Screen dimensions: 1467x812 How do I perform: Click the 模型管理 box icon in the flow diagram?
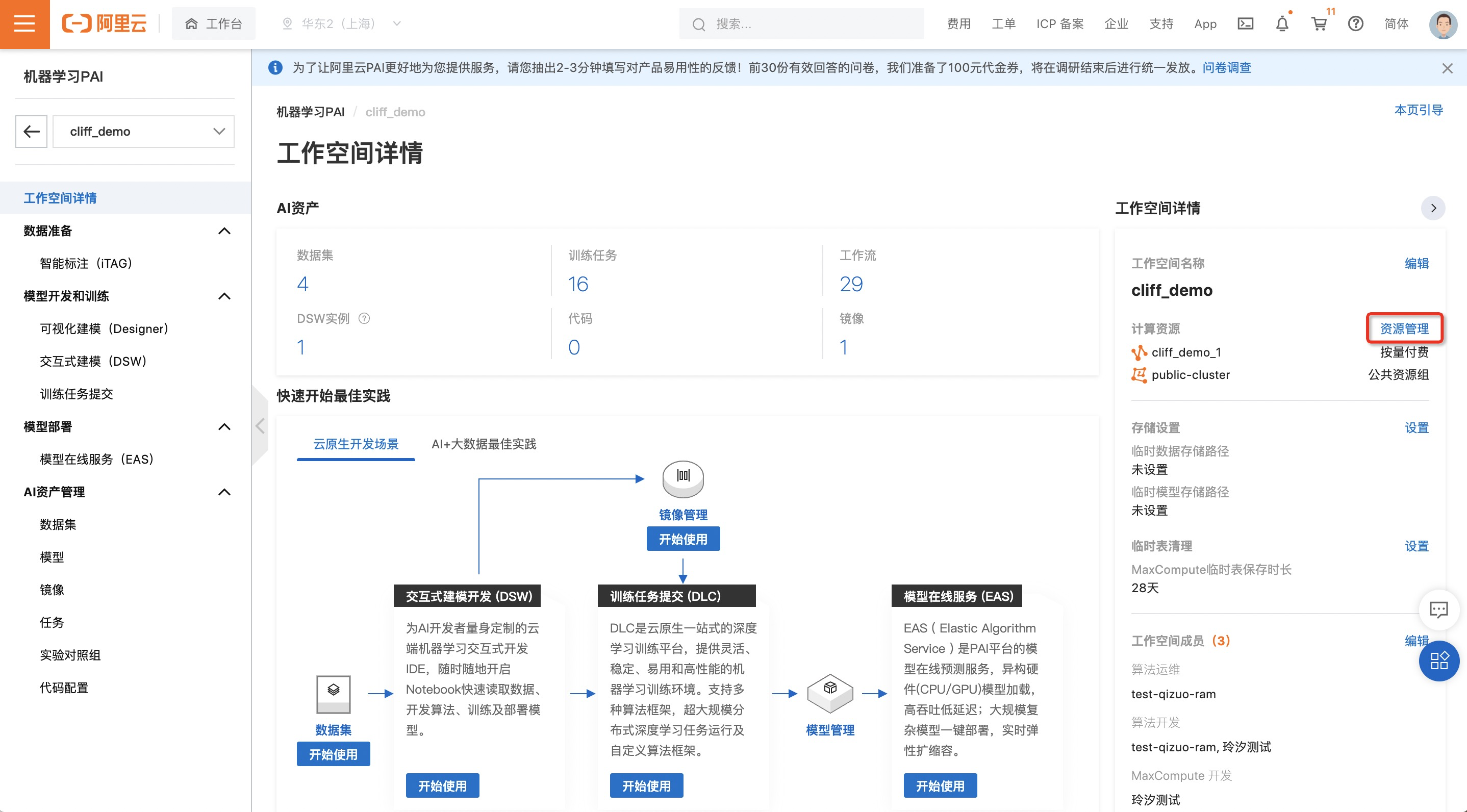coord(830,694)
